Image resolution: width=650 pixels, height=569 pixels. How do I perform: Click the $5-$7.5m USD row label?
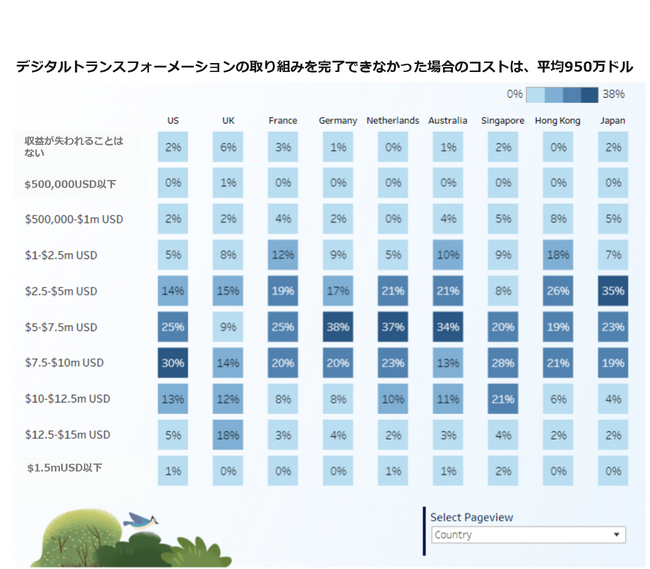[61, 327]
